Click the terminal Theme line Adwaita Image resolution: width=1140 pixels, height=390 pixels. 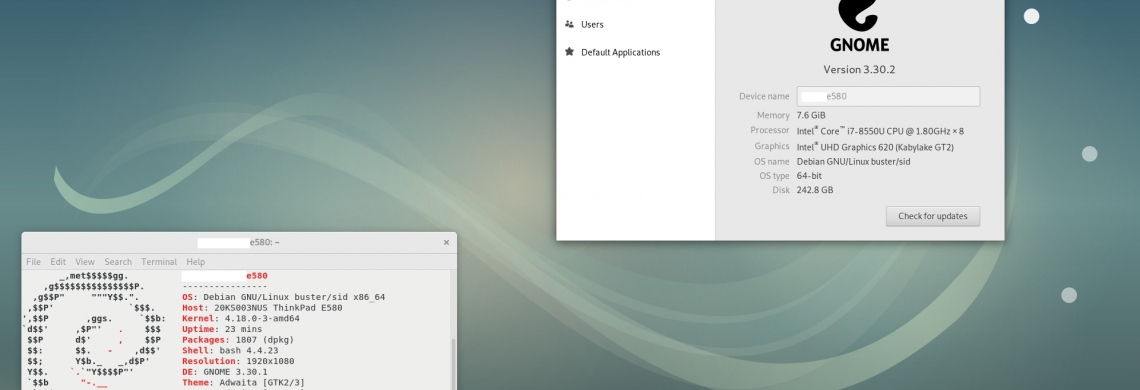tap(243, 383)
